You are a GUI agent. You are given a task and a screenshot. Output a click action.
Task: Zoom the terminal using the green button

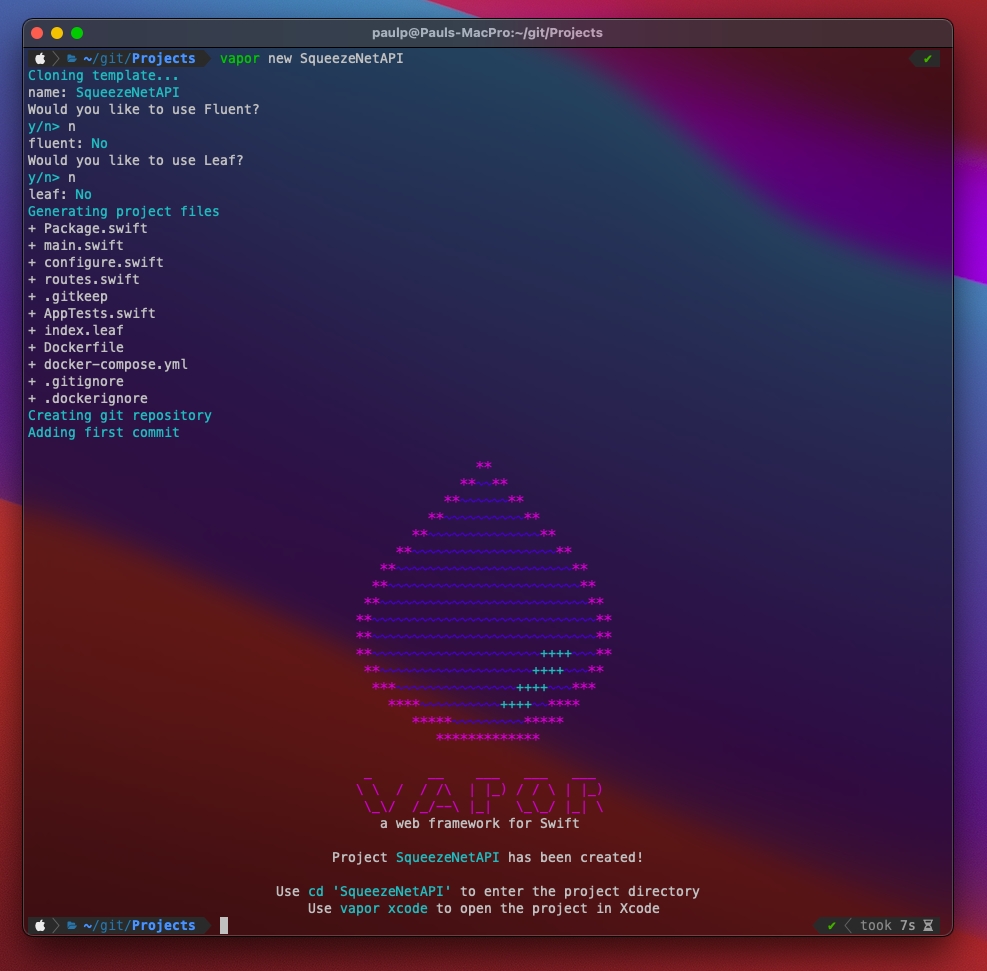77,33
